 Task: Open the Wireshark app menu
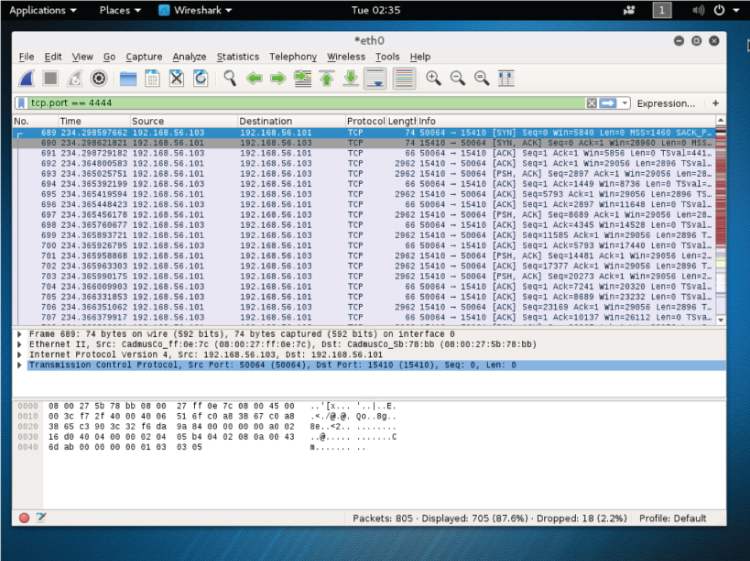[x=195, y=10]
